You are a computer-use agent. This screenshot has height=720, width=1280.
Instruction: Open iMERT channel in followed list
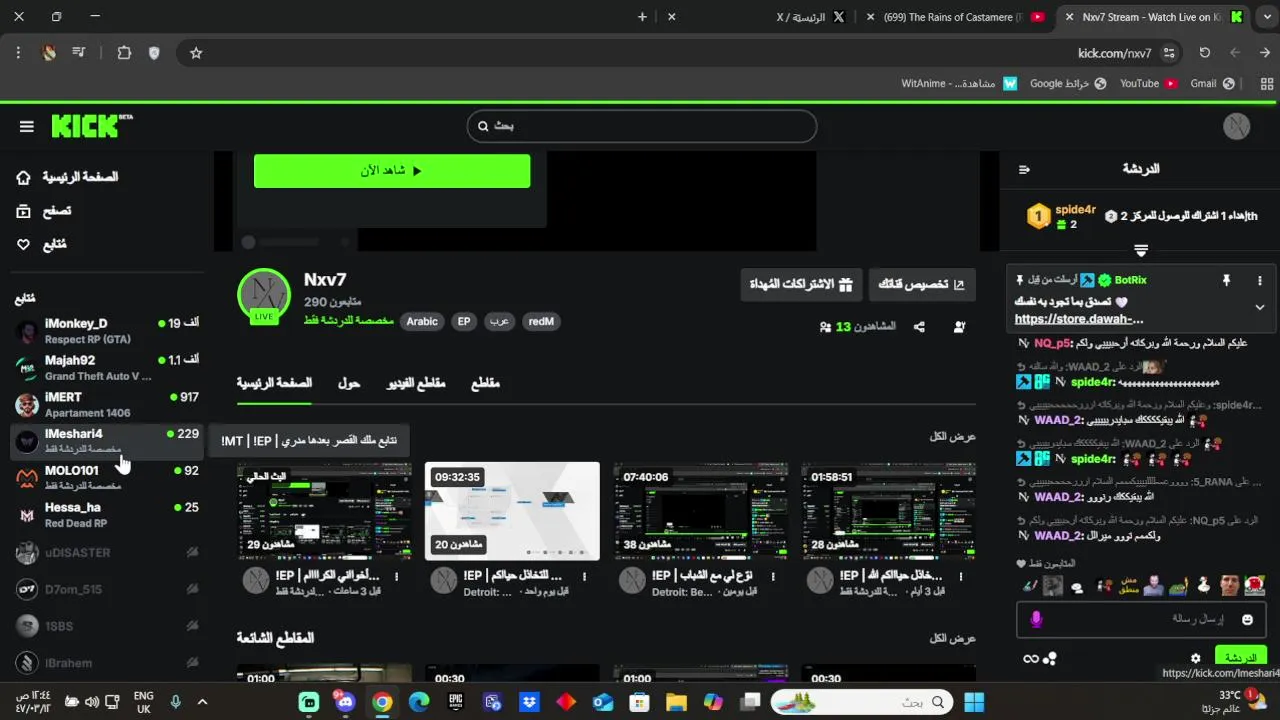pos(107,404)
